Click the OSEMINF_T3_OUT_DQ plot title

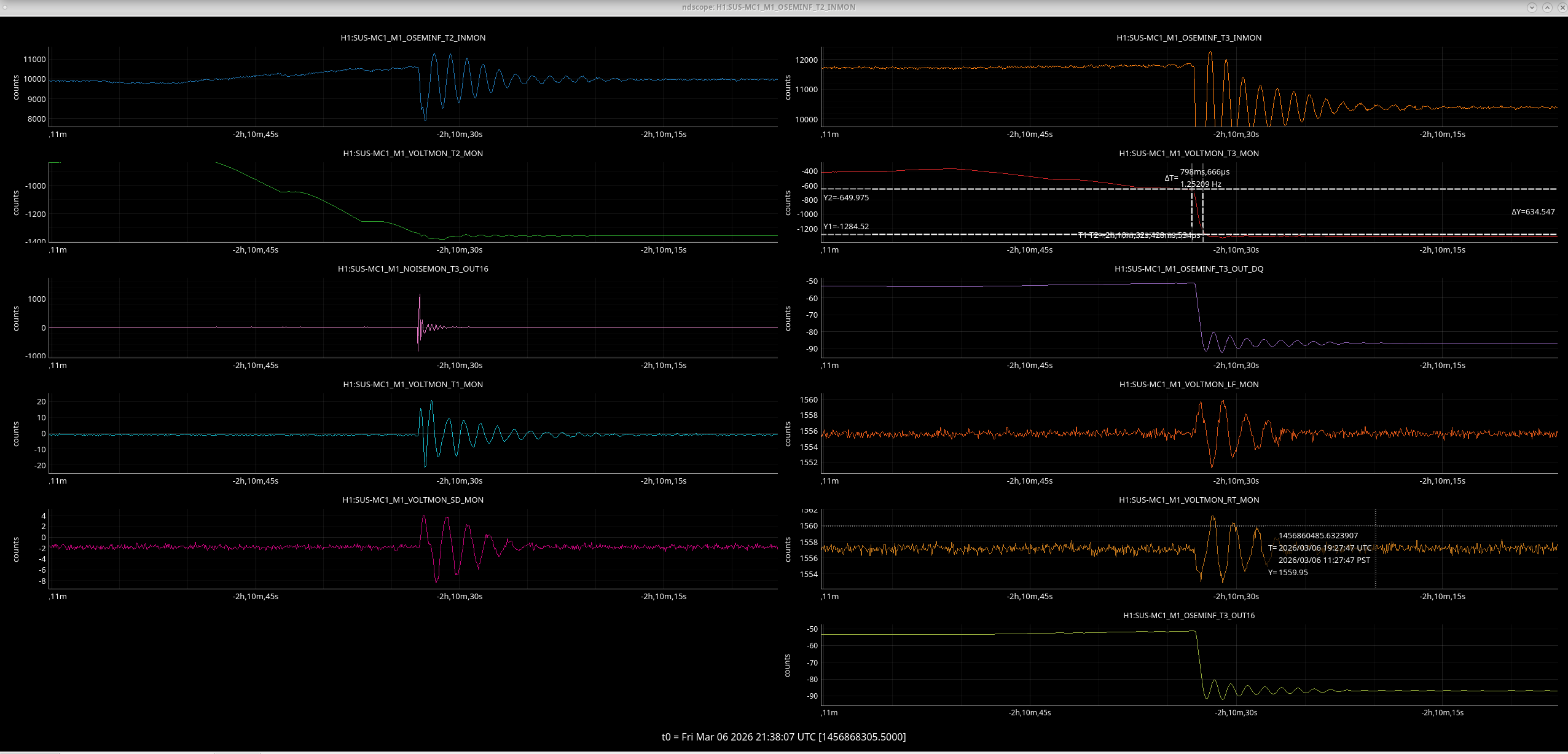pyautogui.click(x=1189, y=269)
